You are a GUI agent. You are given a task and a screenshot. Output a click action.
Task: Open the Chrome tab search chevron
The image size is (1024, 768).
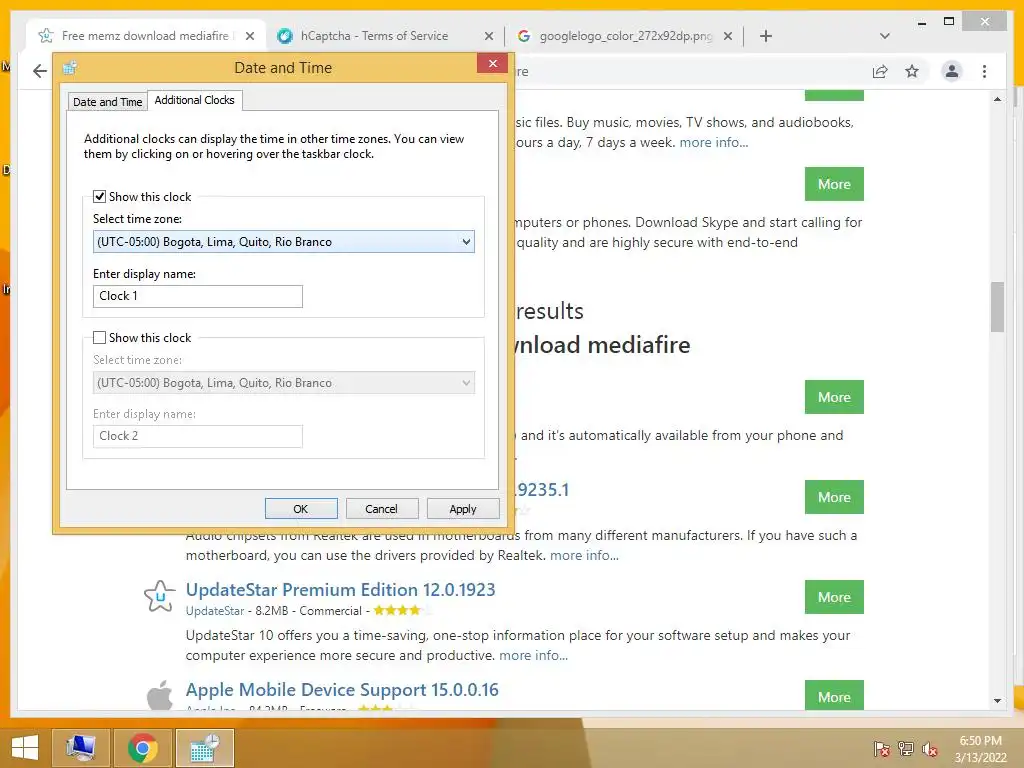pos(885,36)
